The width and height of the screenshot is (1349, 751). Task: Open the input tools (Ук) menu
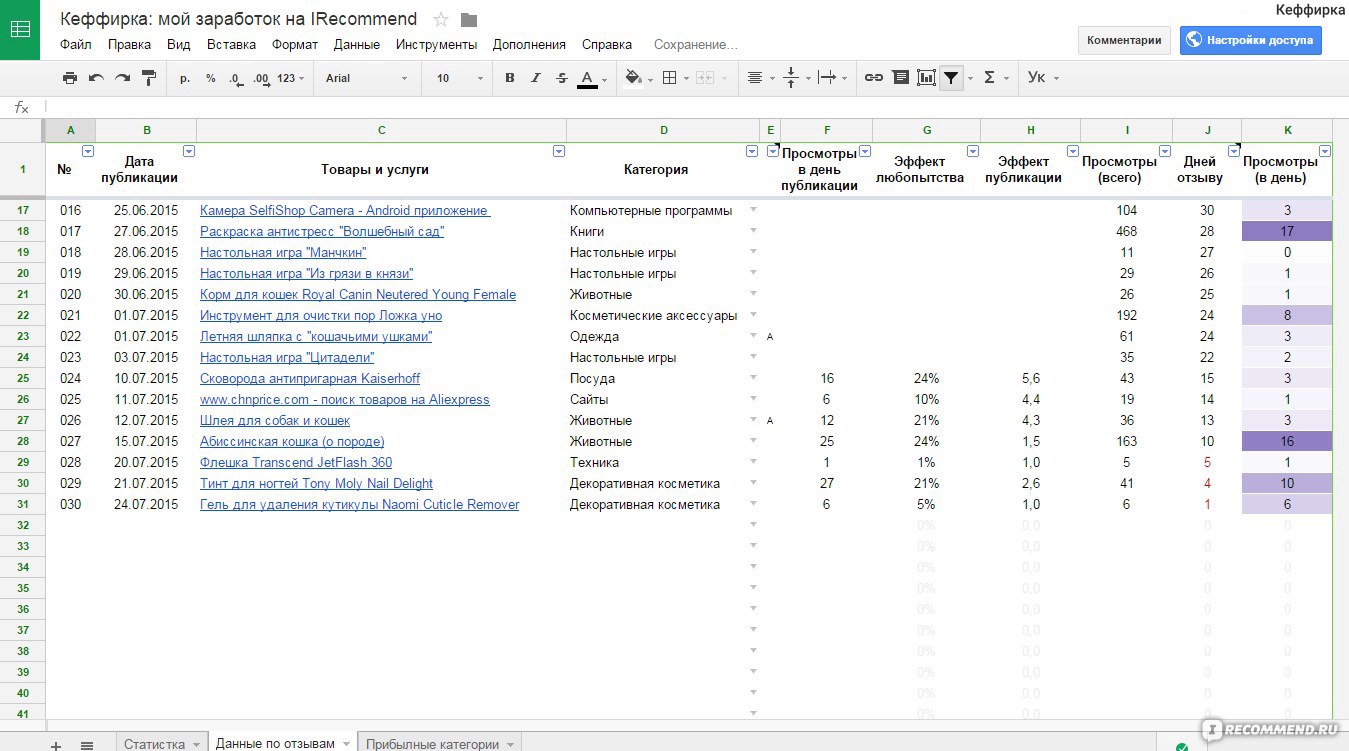[1043, 78]
